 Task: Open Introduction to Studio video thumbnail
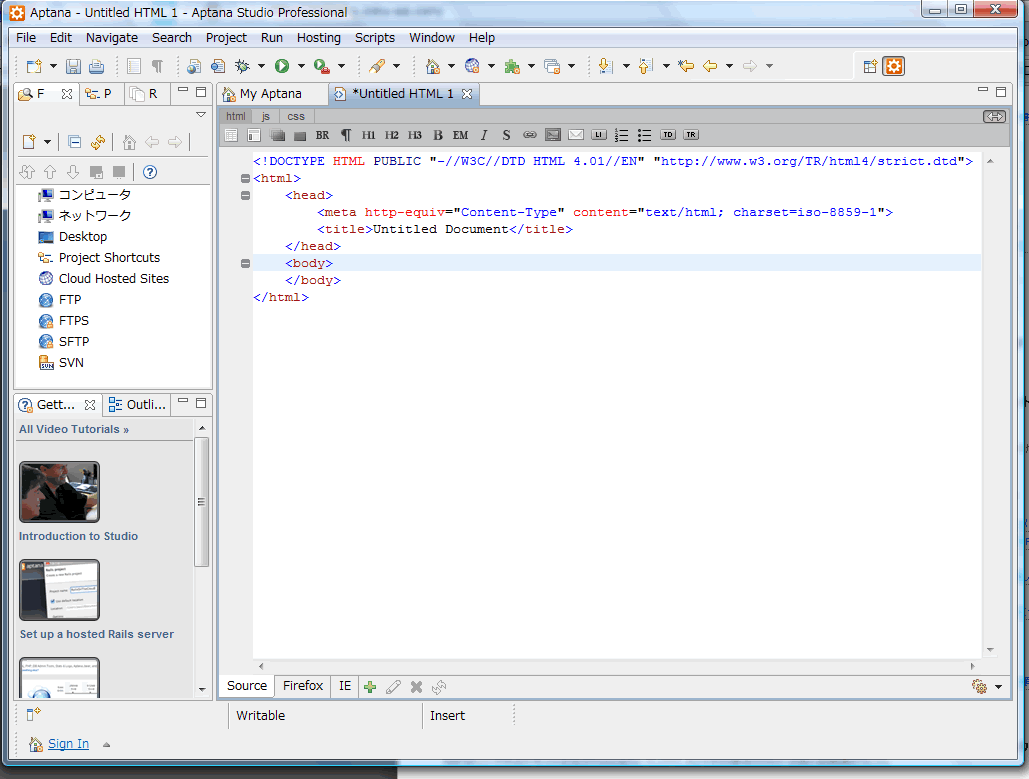click(x=59, y=491)
